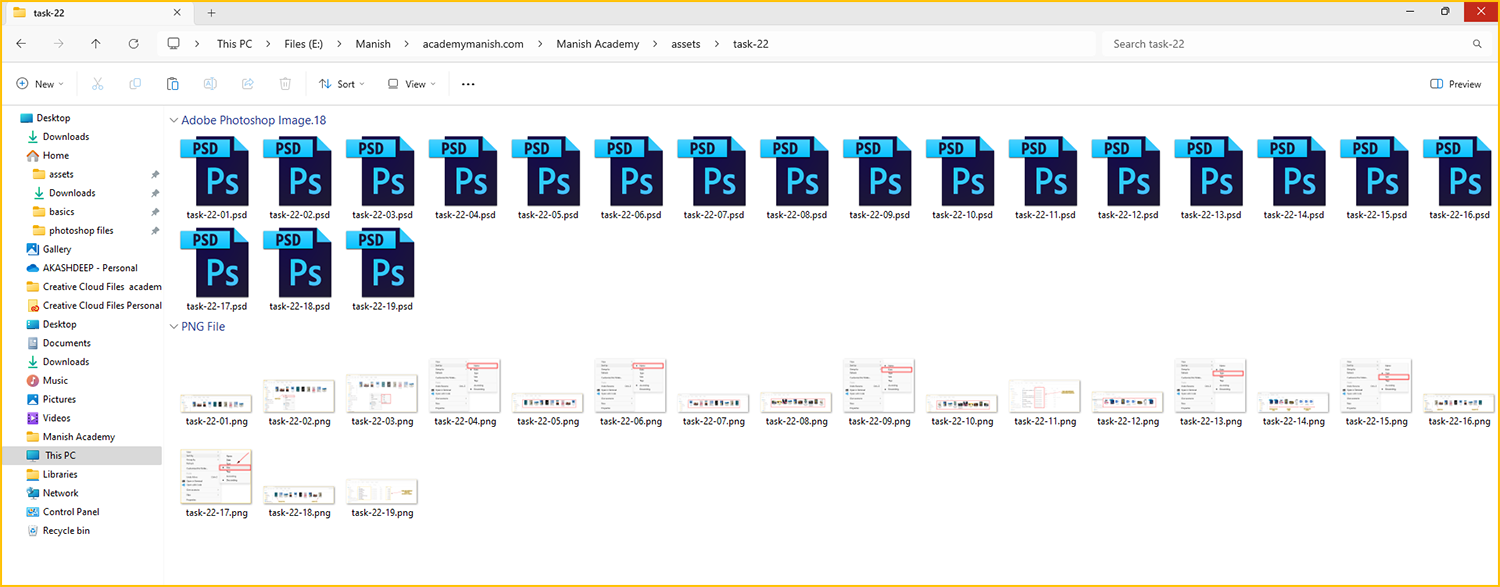The height and width of the screenshot is (587, 1500).
Task: Collapse the Adobe Photoshop Image group
Action: [173, 120]
